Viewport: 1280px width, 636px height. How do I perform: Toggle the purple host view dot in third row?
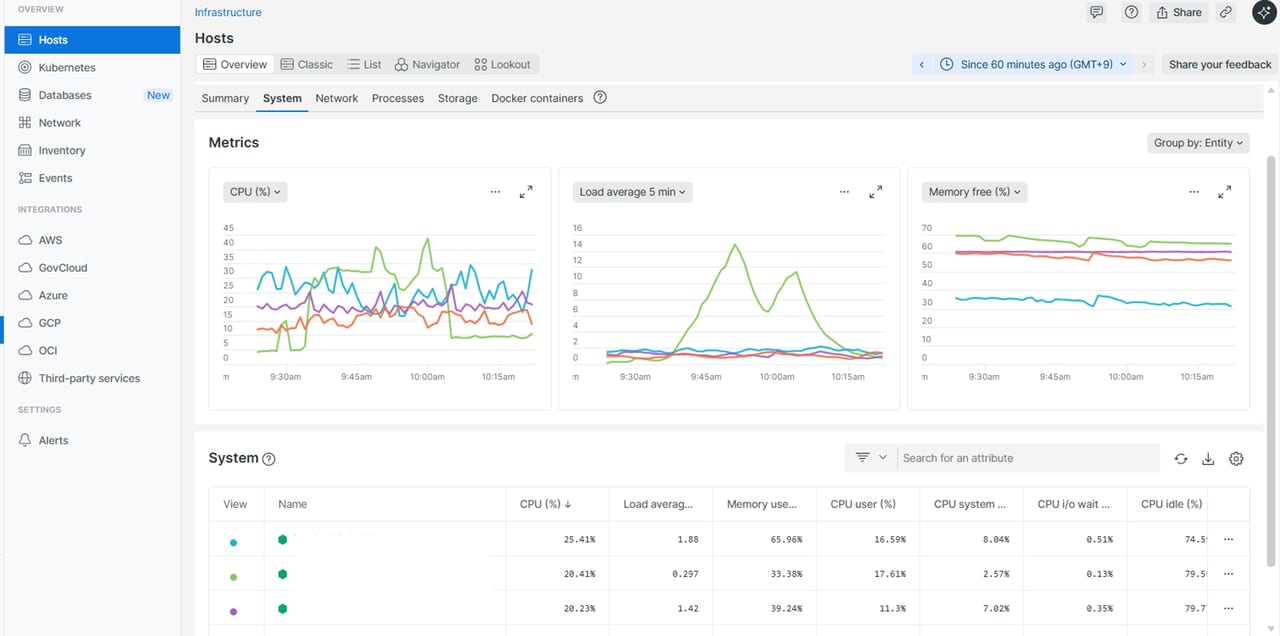pyautogui.click(x=234, y=611)
